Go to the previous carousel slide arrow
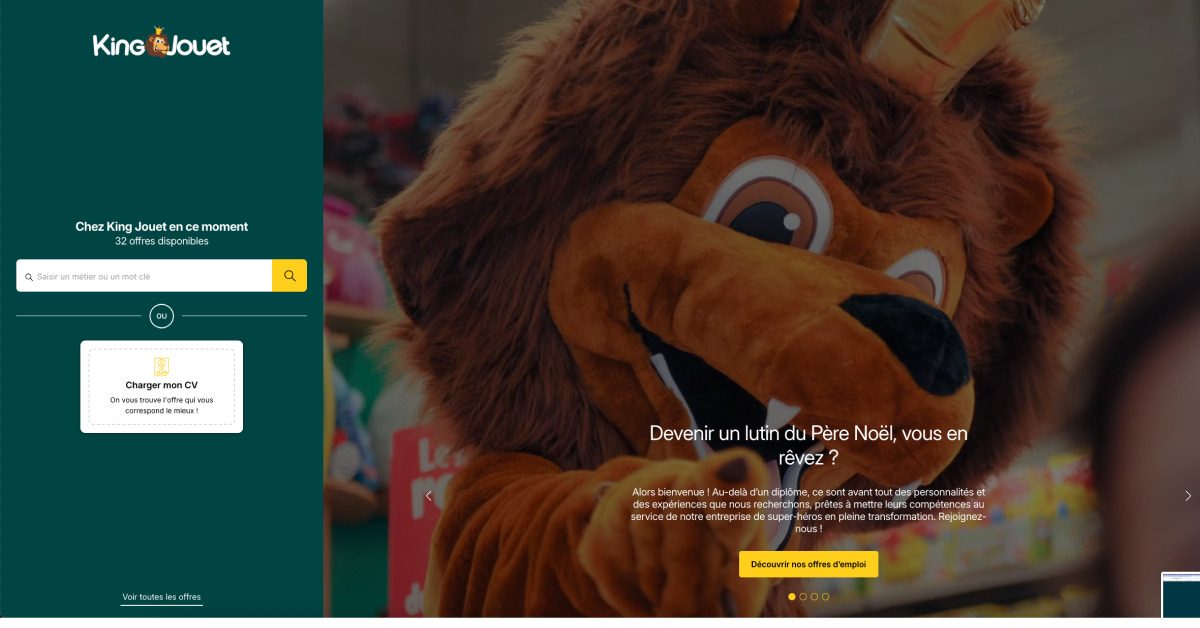Screen dimensions: 1200x628 pos(429,496)
